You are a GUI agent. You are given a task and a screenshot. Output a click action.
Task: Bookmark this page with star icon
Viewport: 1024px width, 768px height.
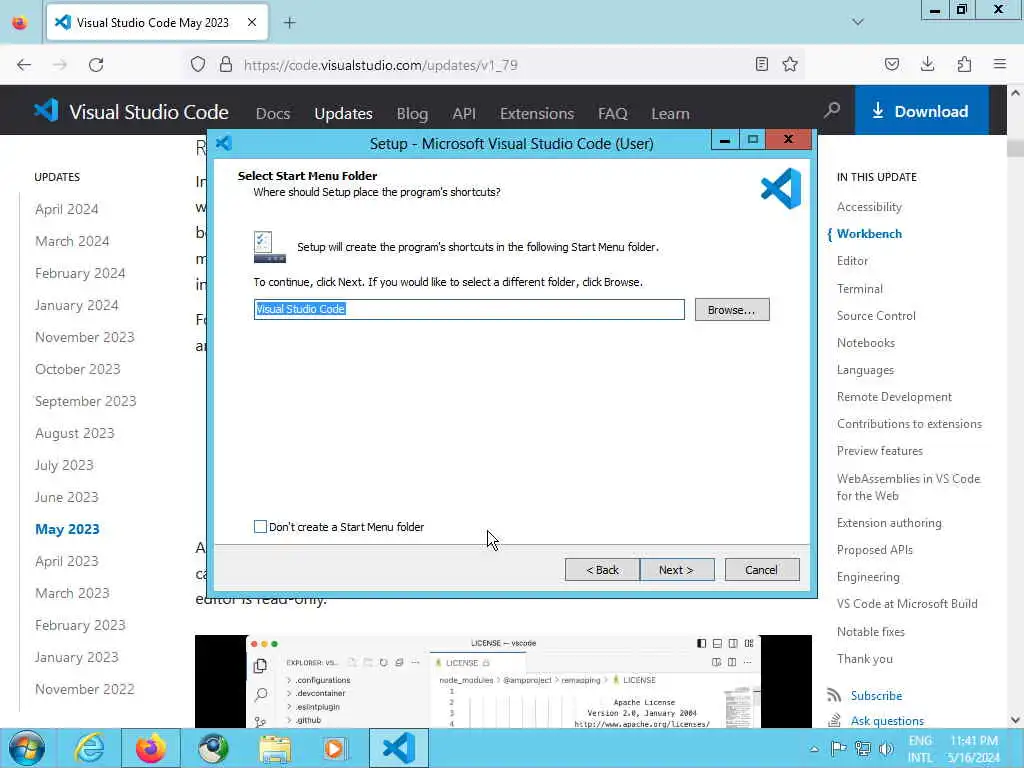[x=790, y=64]
